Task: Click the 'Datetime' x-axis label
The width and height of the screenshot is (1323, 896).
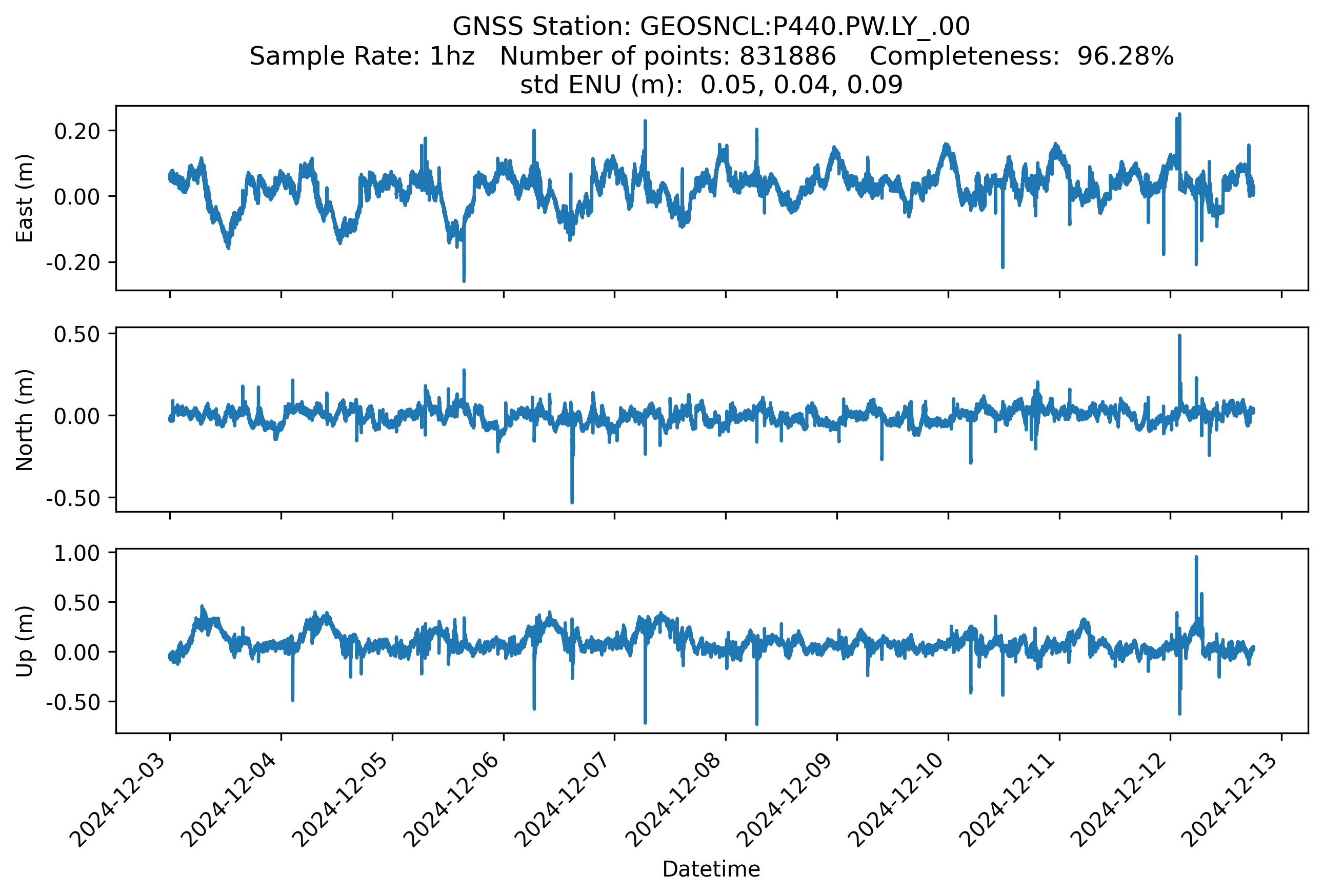Action: tap(711, 869)
